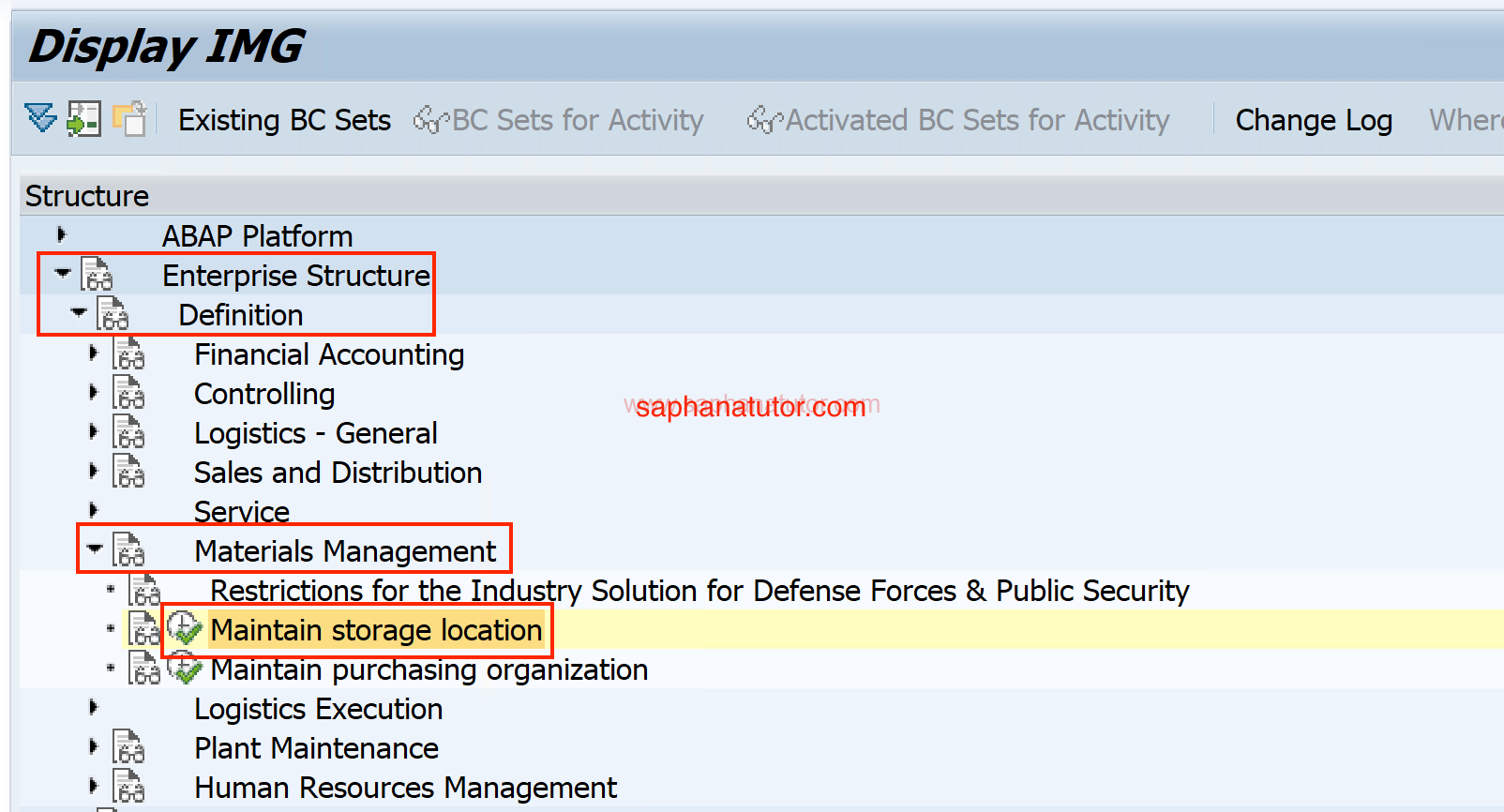The image size is (1504, 812).
Task: Click the clipboard copy toolbar icon
Action: coord(129,119)
